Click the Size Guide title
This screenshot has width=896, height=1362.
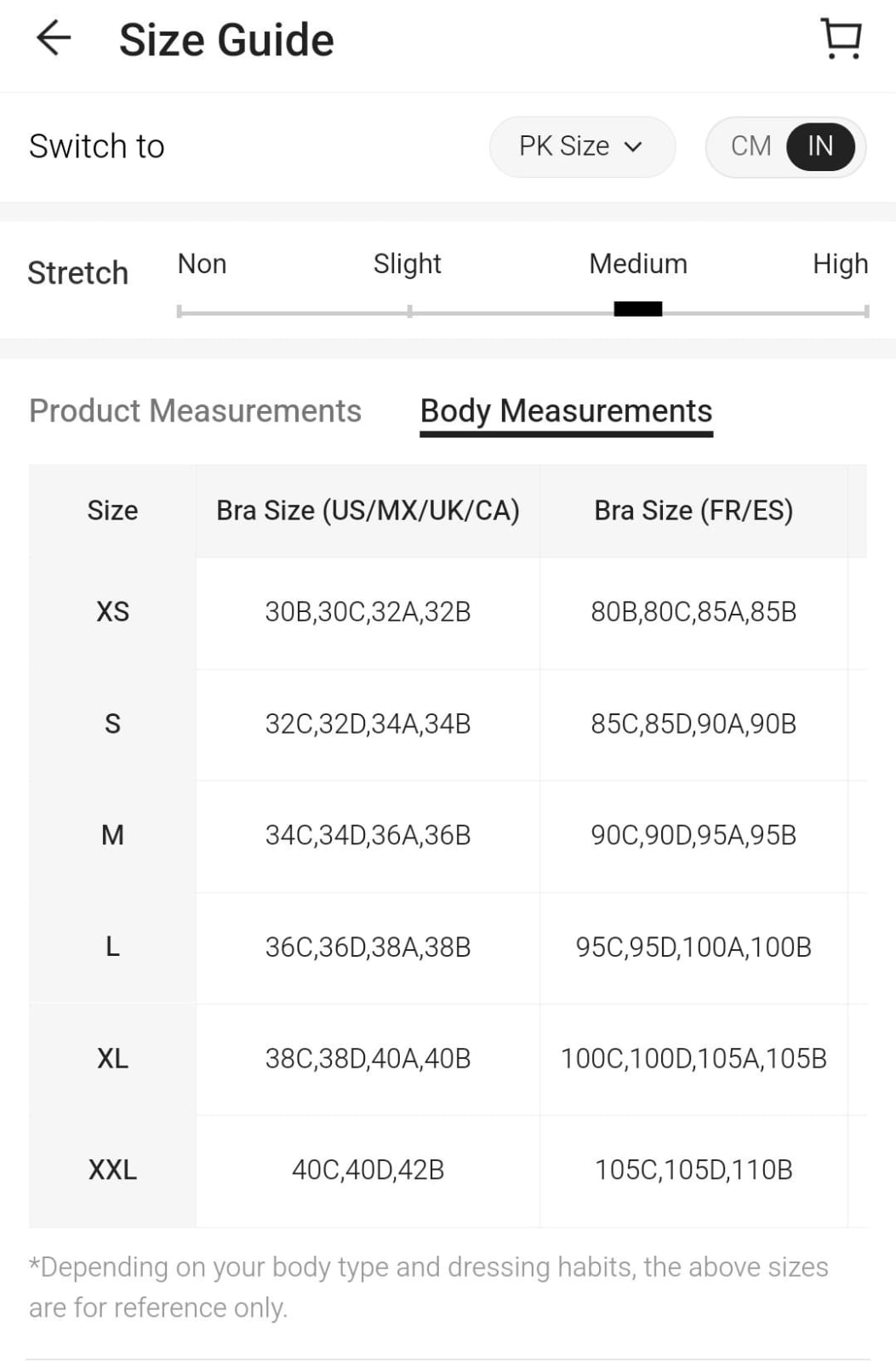tap(226, 40)
